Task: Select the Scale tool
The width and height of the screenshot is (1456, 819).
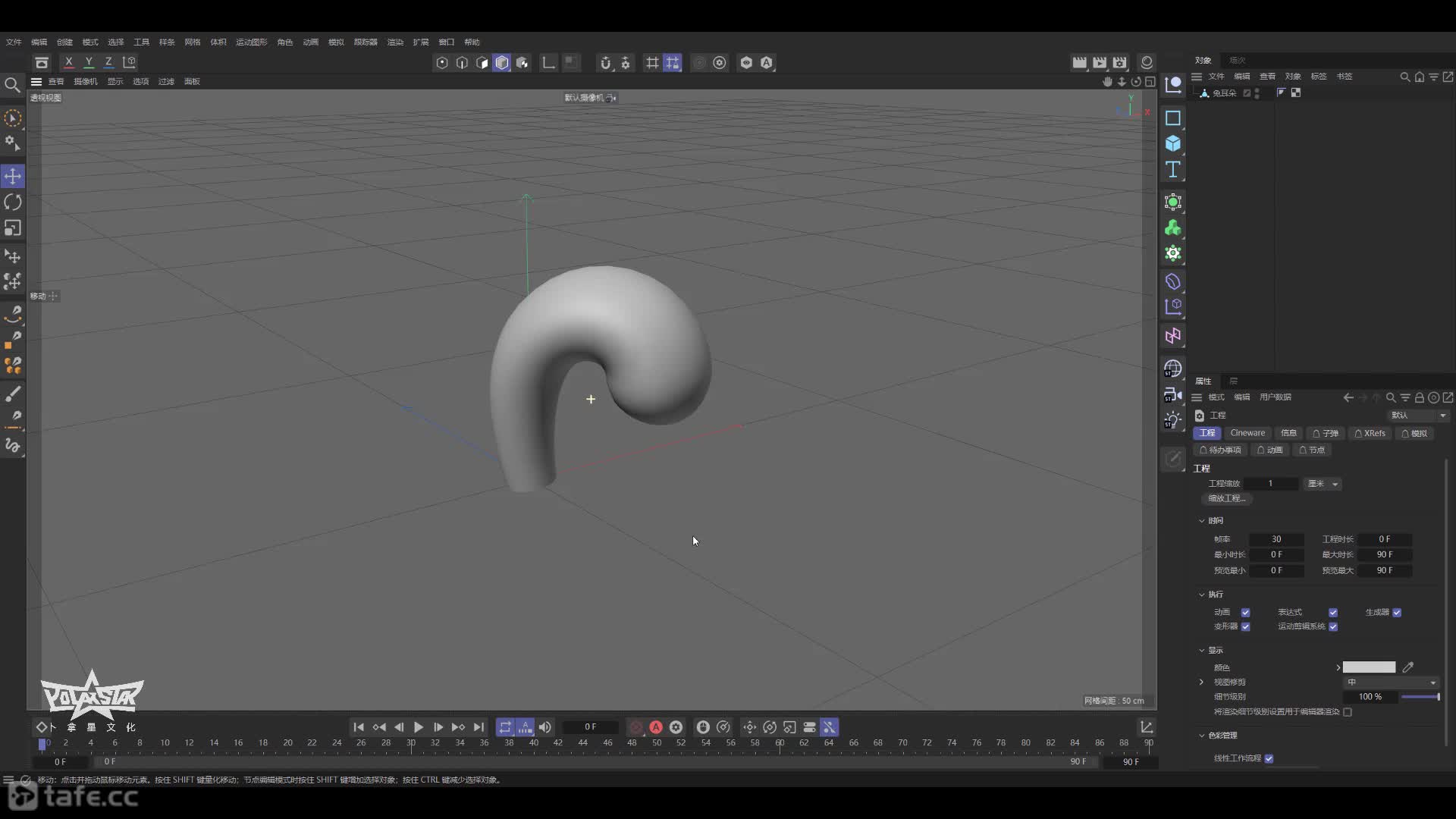Action: point(13,228)
